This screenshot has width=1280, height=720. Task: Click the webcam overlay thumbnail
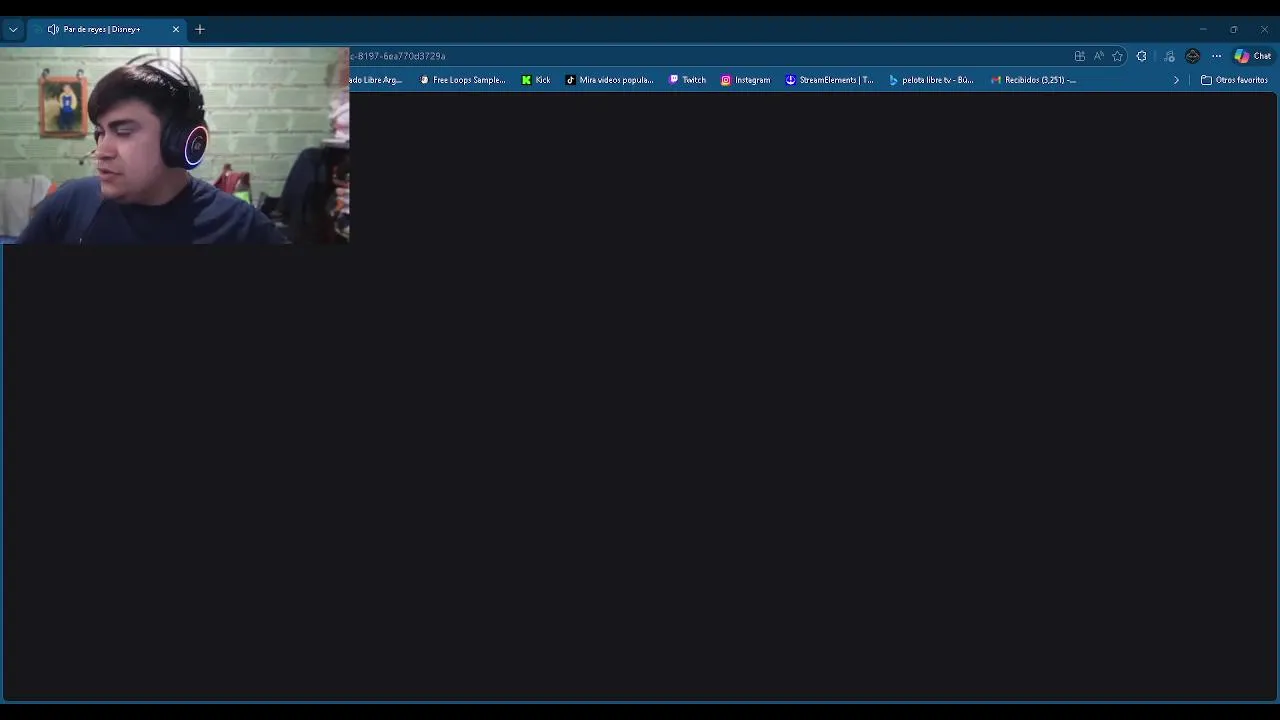[174, 145]
